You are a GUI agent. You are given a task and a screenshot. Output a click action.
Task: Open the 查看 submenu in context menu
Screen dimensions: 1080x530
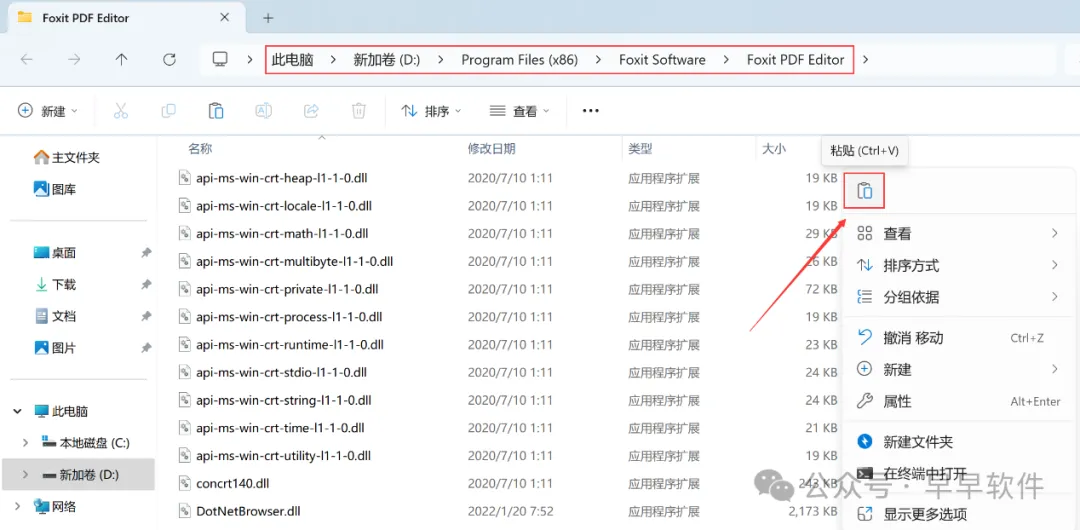[x=957, y=234]
